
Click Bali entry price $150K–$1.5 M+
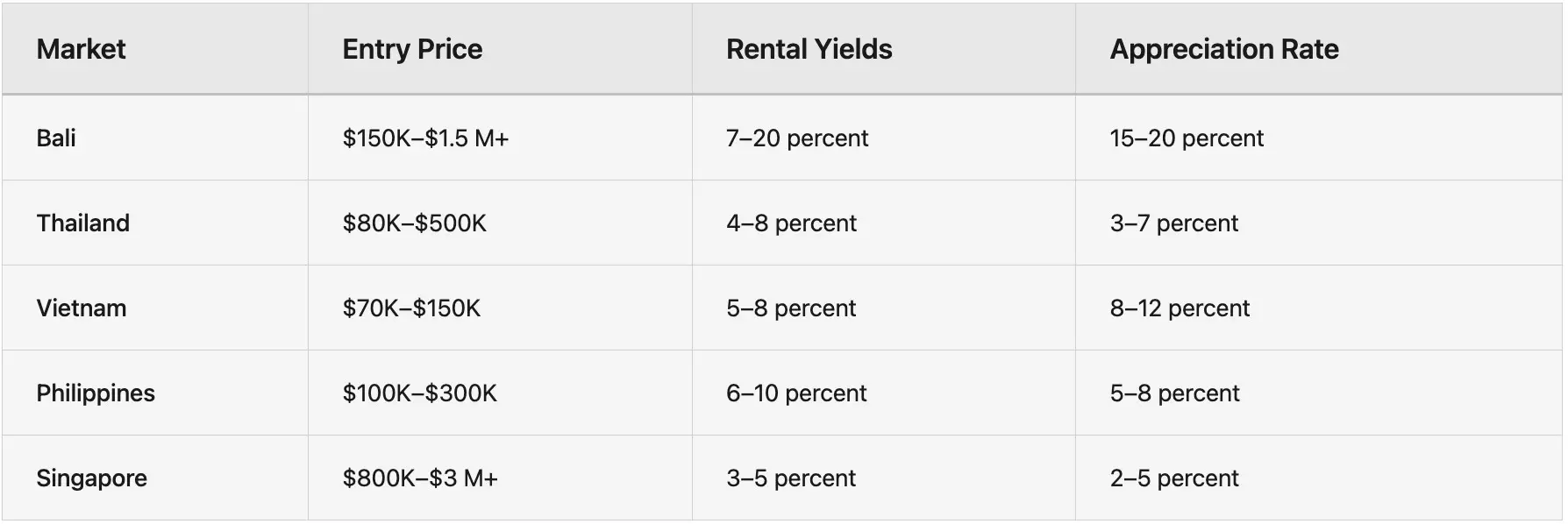[x=425, y=138]
